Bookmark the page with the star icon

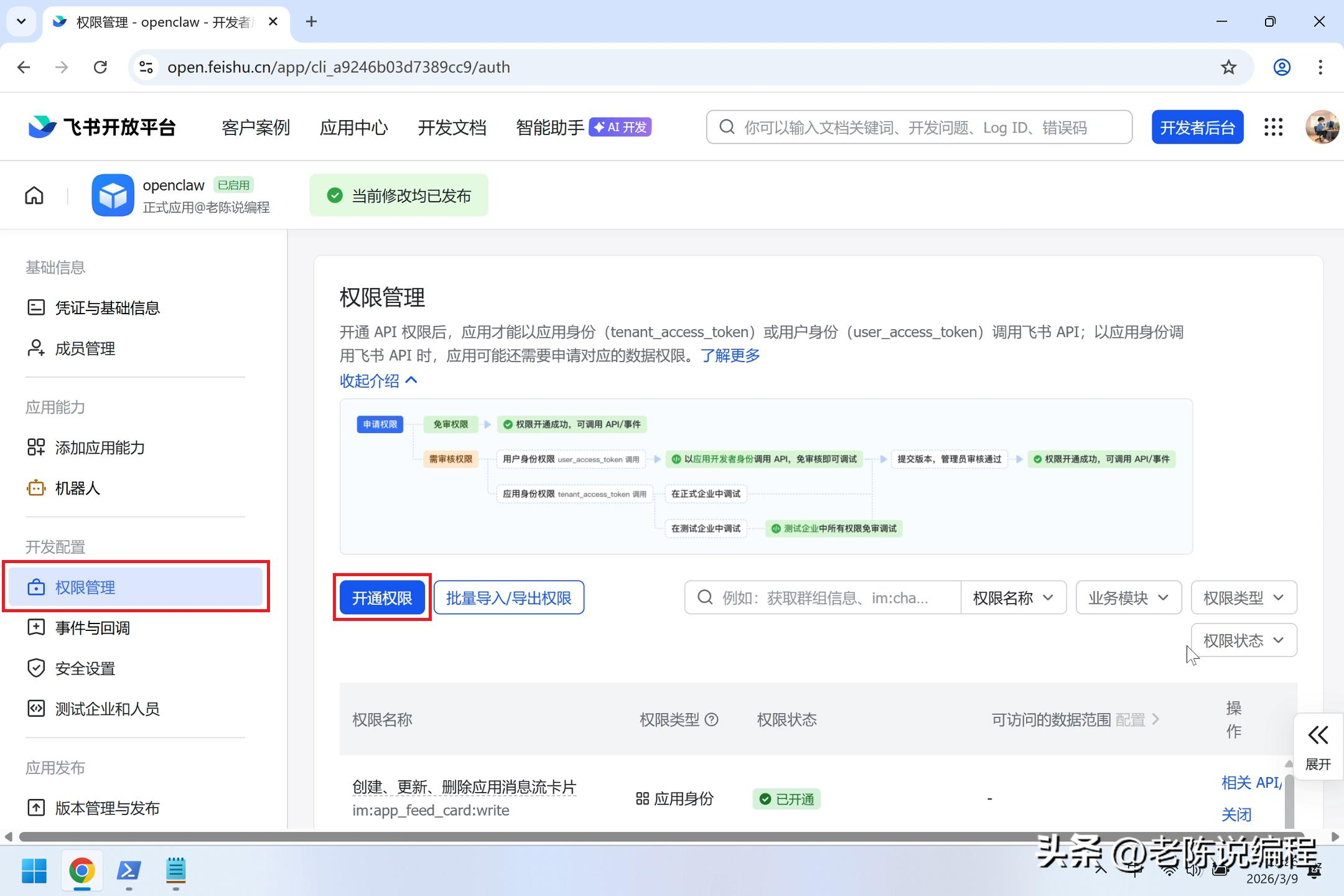(1228, 67)
